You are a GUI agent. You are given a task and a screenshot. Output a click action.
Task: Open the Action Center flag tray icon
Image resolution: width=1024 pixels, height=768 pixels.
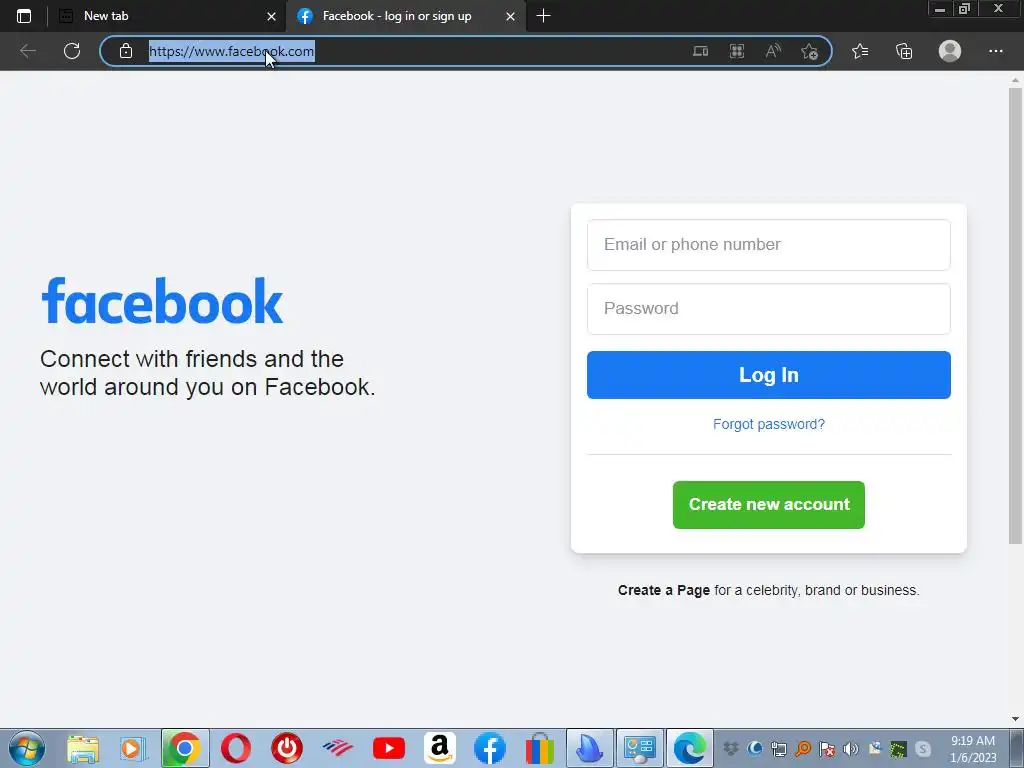(827, 749)
